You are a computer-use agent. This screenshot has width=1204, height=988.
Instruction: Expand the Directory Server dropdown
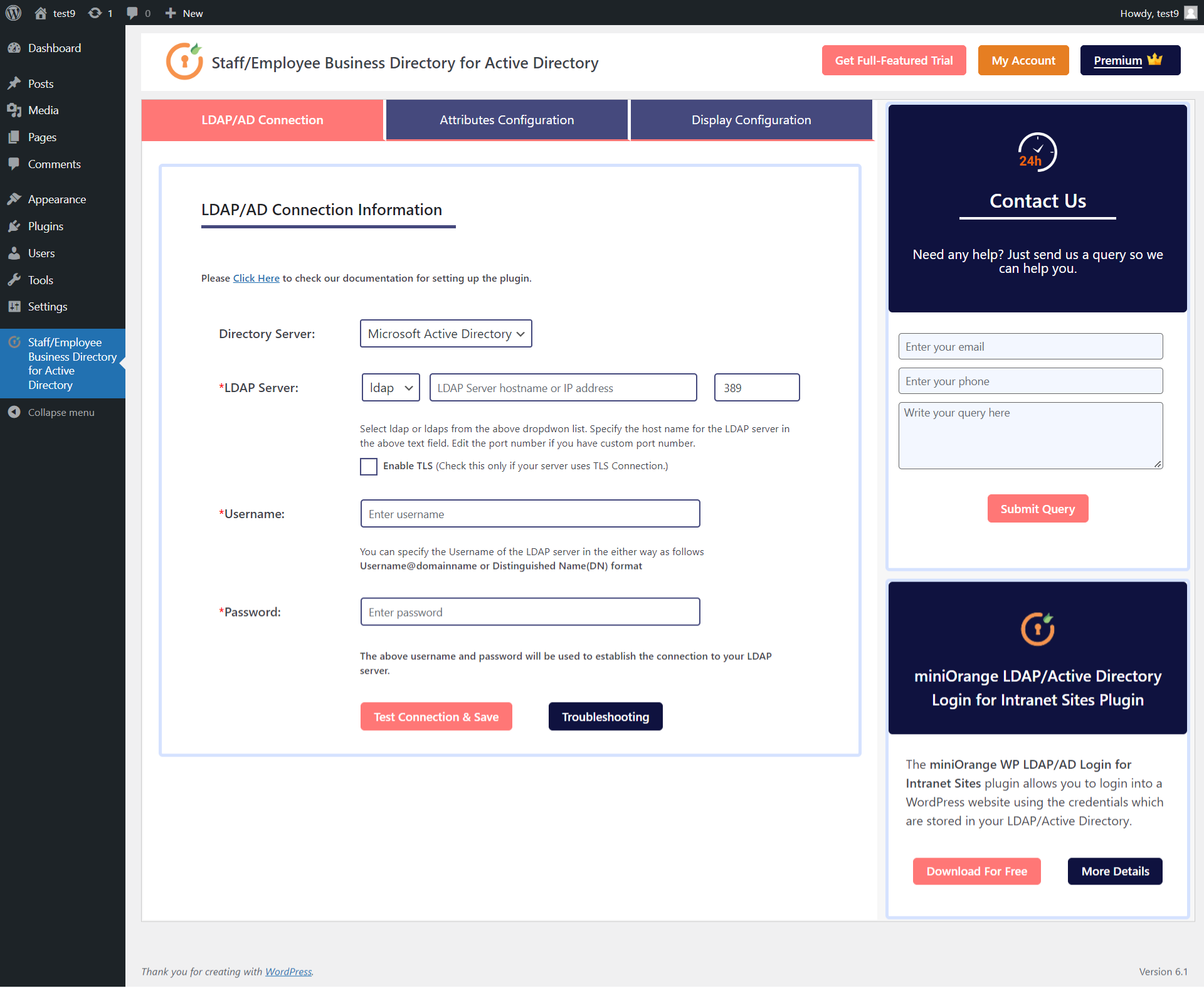(446, 334)
